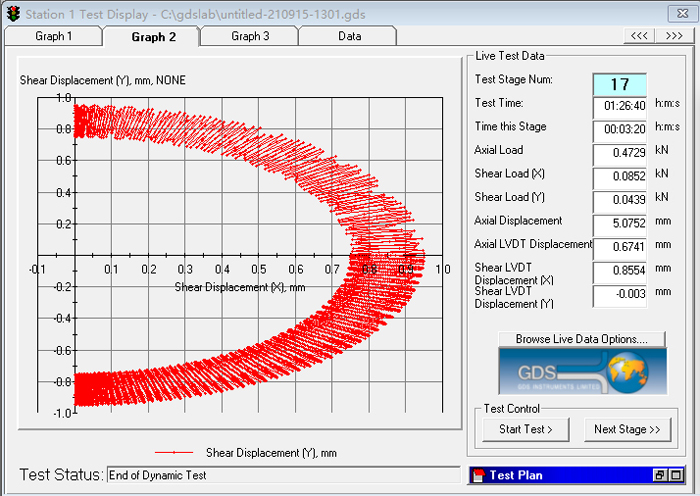Click the X axis title Shear Displacement (X), mm
The height and width of the screenshot is (496, 700).
click(x=240, y=287)
